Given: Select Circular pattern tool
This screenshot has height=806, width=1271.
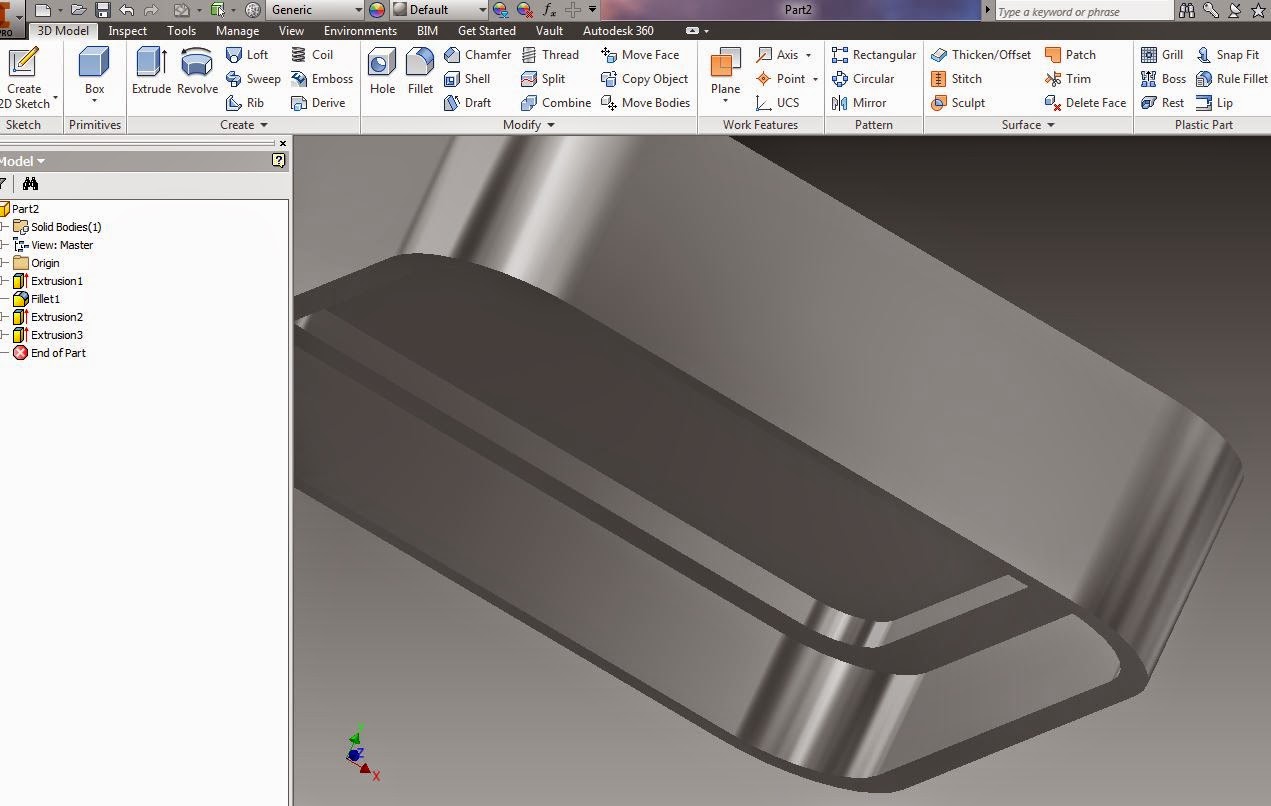Looking at the screenshot, I should click(863, 79).
